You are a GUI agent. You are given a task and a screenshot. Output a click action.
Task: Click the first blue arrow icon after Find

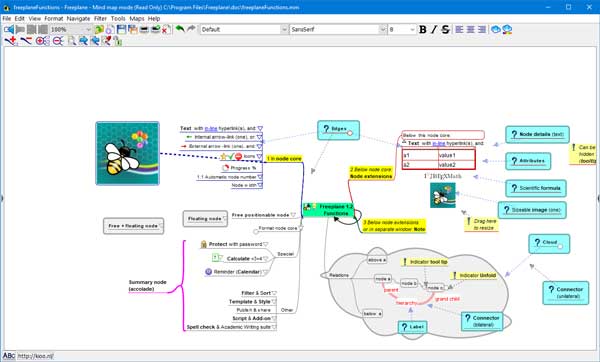[83, 41]
